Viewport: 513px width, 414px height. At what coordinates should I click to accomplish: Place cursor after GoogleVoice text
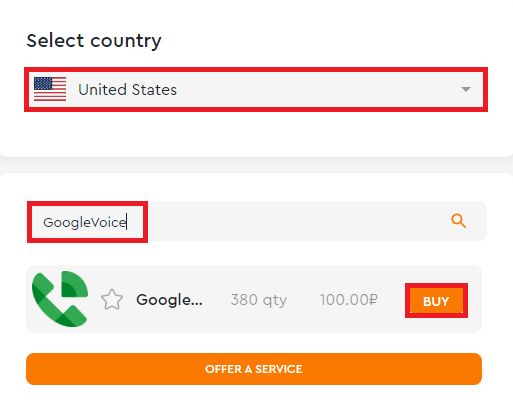(127, 222)
